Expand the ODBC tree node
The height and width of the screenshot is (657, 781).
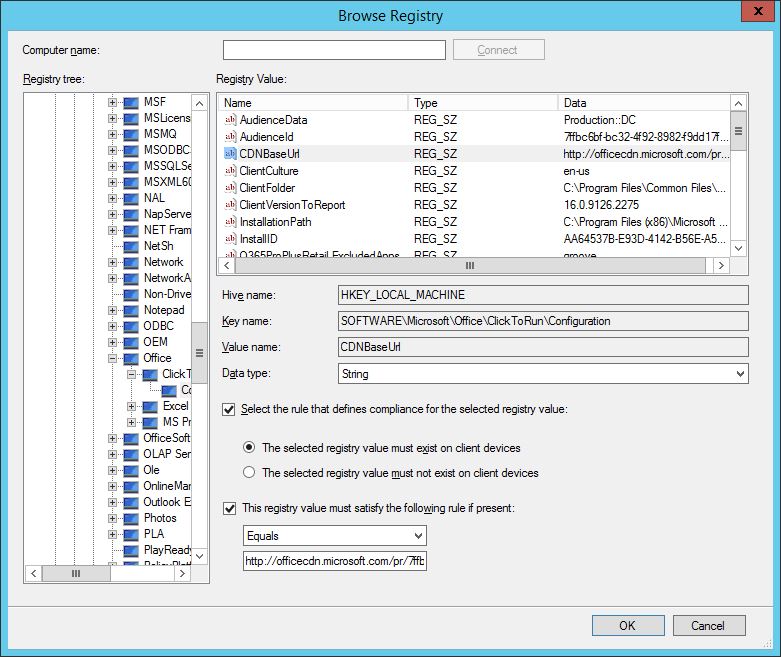[x=113, y=326]
